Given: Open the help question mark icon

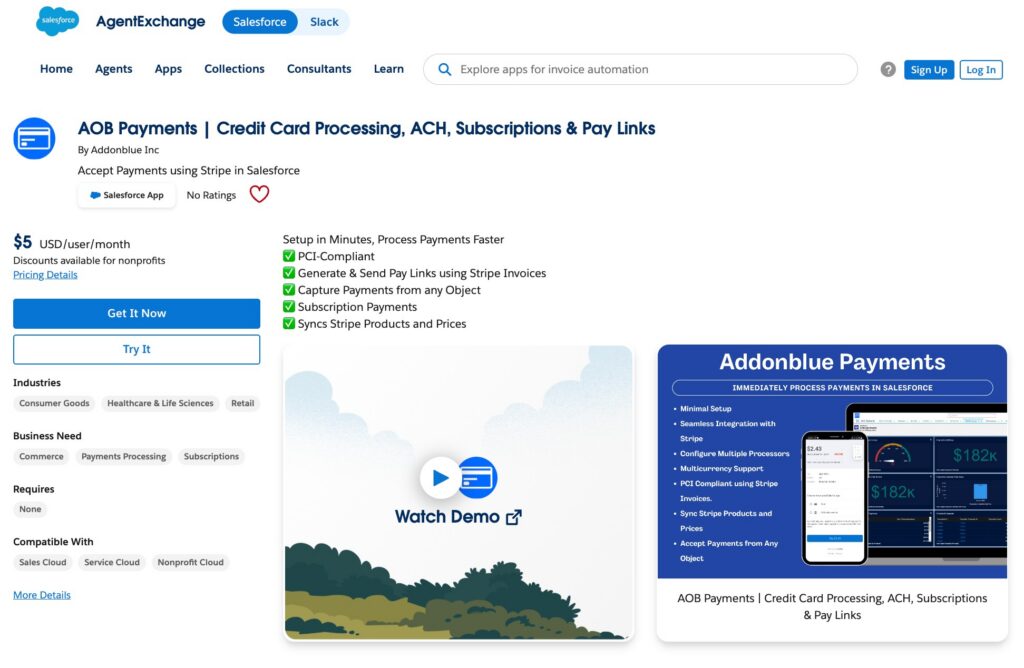Looking at the screenshot, I should pos(888,69).
